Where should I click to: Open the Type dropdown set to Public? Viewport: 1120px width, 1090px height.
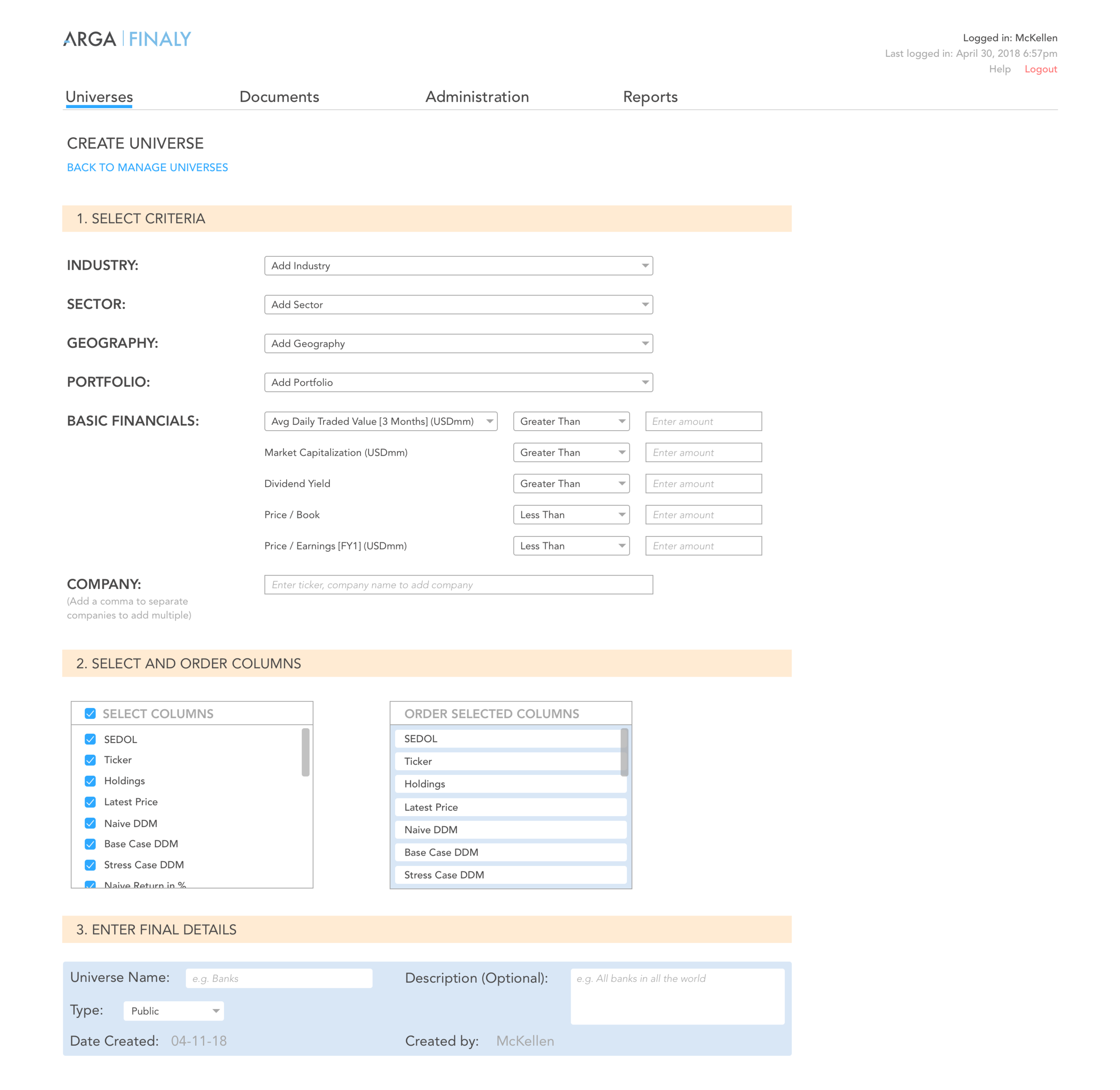pyautogui.click(x=173, y=1011)
